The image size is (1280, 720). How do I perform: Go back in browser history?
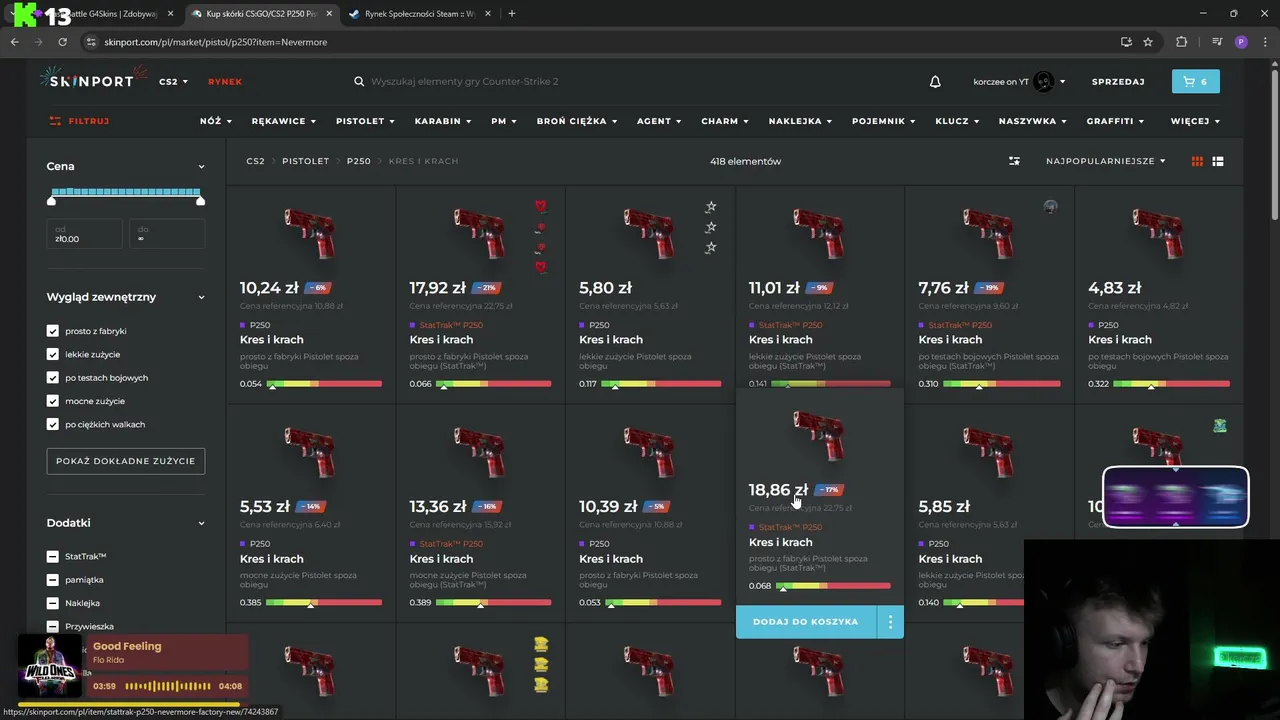(x=14, y=42)
